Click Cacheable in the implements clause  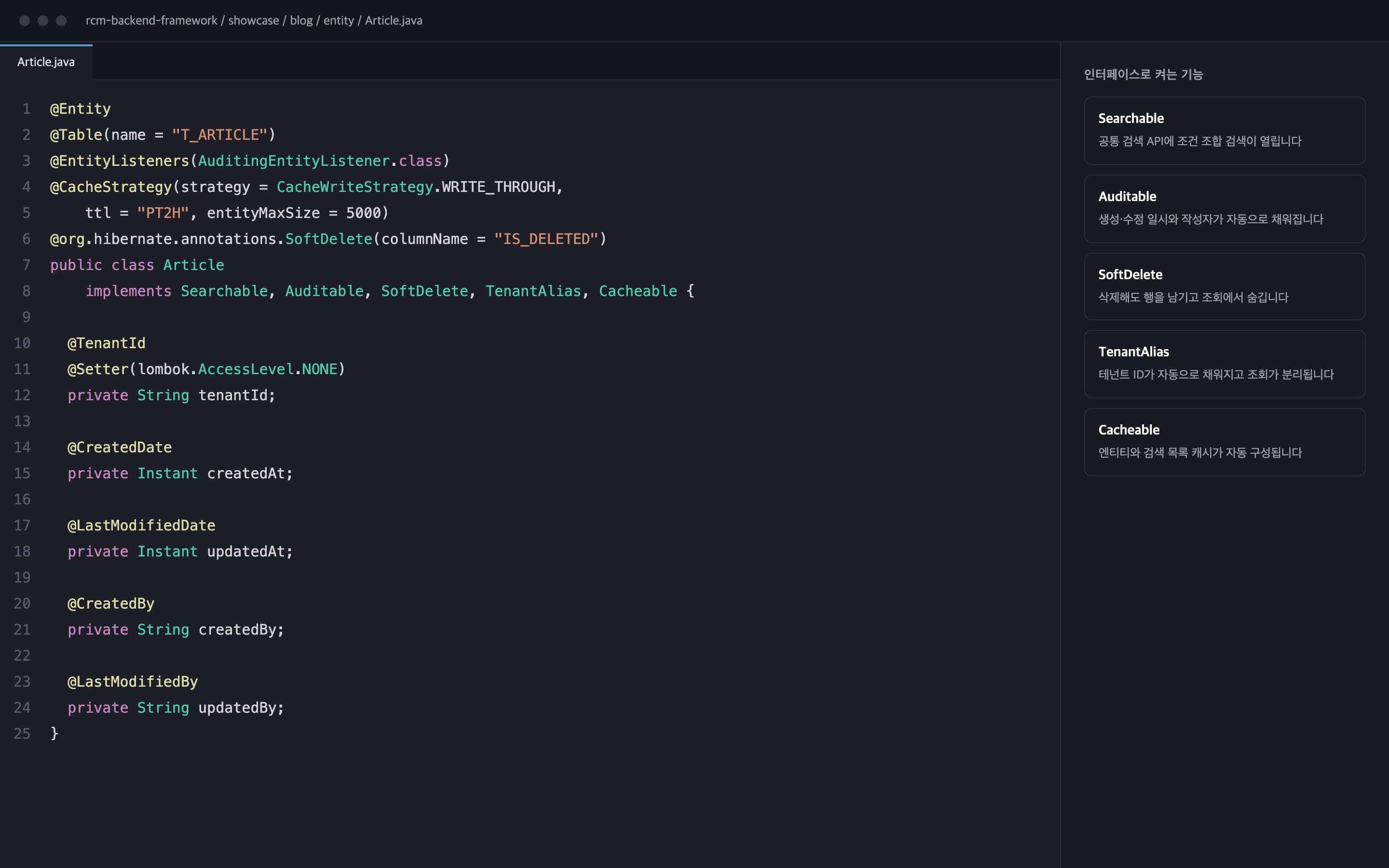pos(638,291)
